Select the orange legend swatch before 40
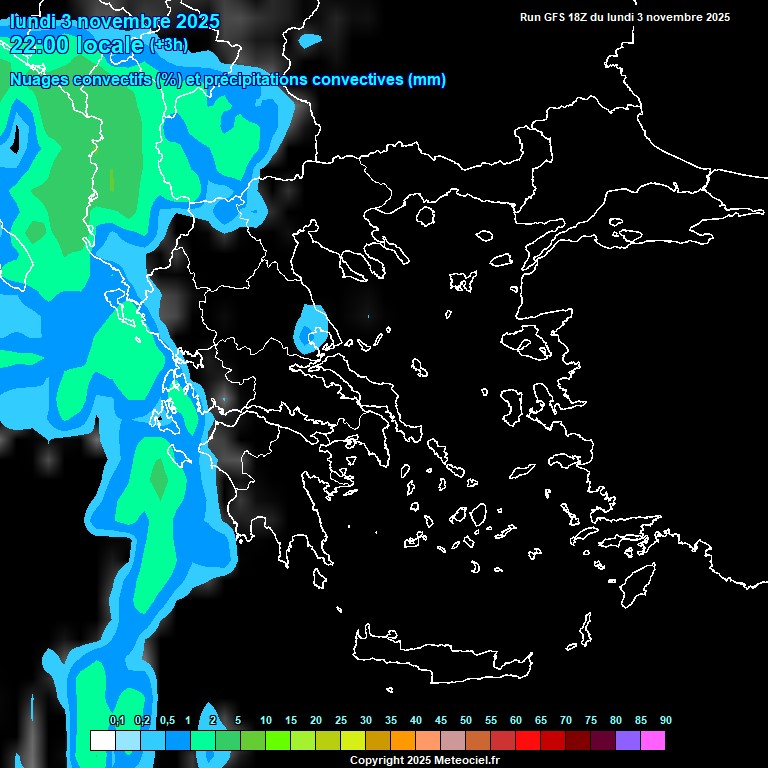 click(403, 740)
